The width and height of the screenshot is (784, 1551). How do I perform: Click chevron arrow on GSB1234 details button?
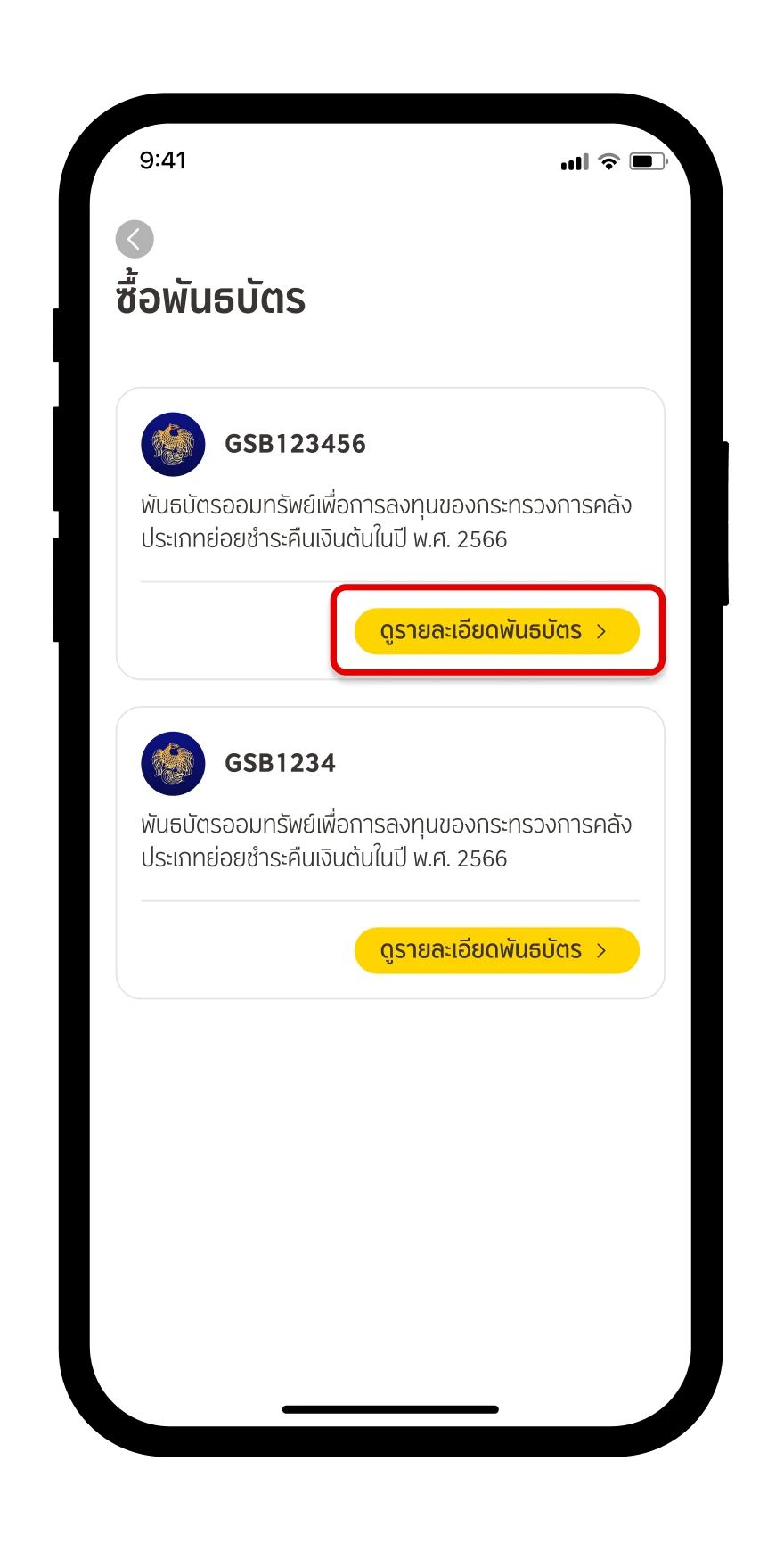601,950
